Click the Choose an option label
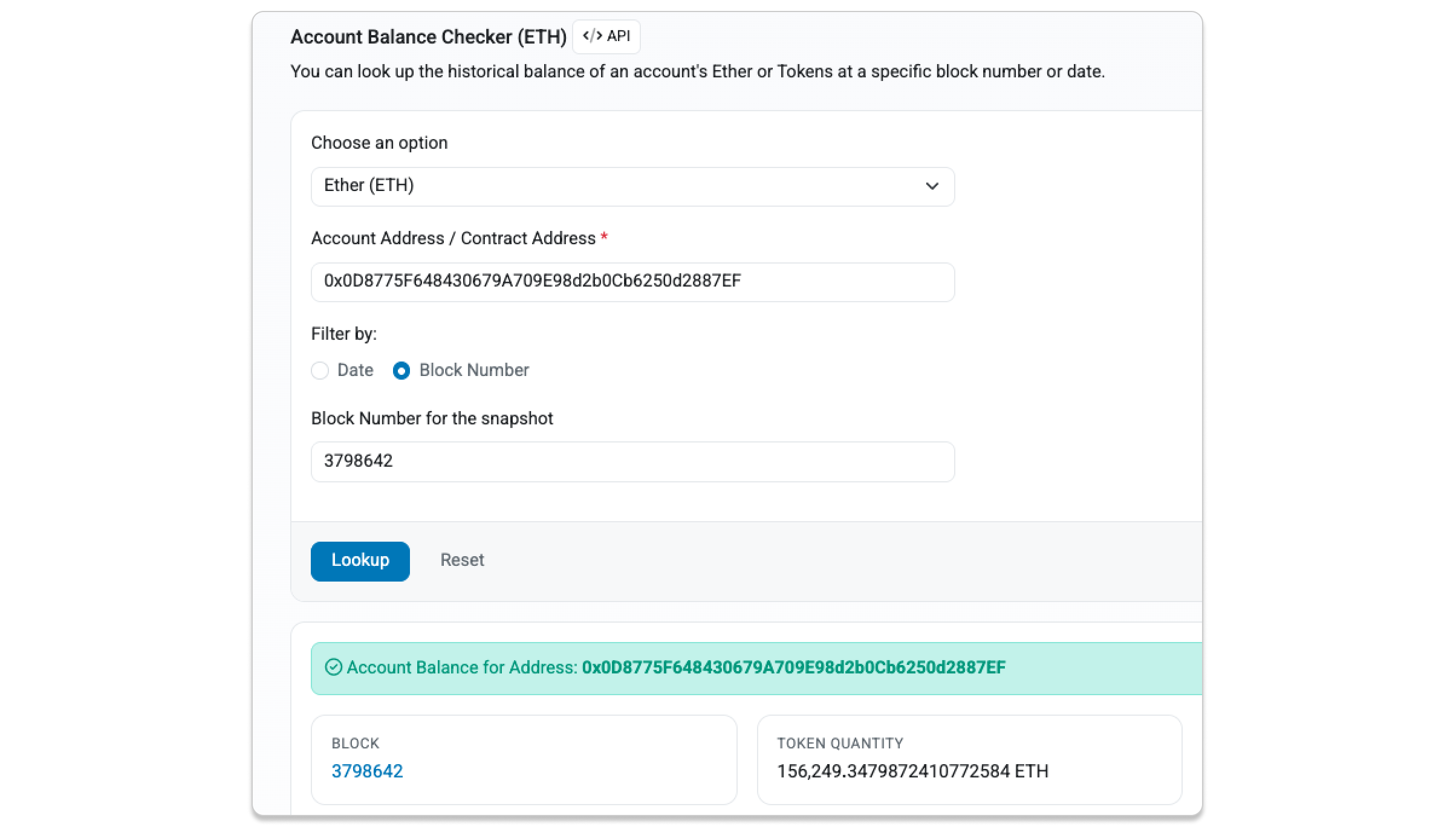The image size is (1456, 827). pos(379,143)
